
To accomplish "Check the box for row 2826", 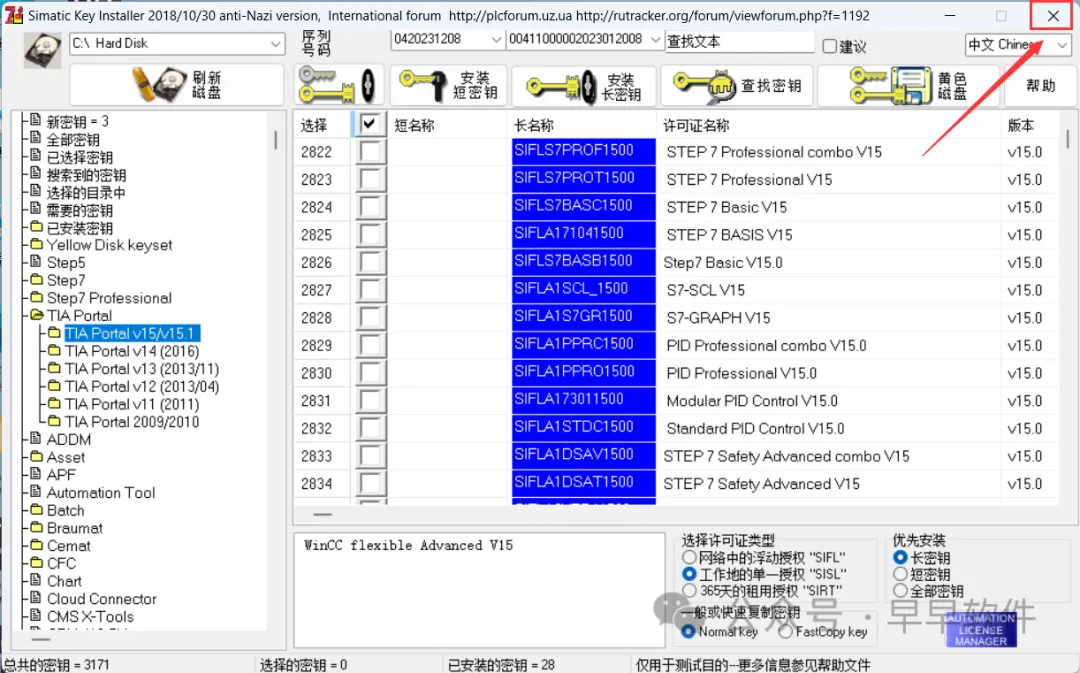I will tap(371, 262).
